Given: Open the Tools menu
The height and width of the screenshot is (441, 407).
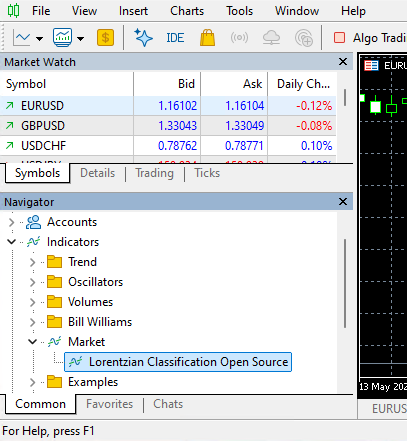Looking at the screenshot, I should 239,11.
